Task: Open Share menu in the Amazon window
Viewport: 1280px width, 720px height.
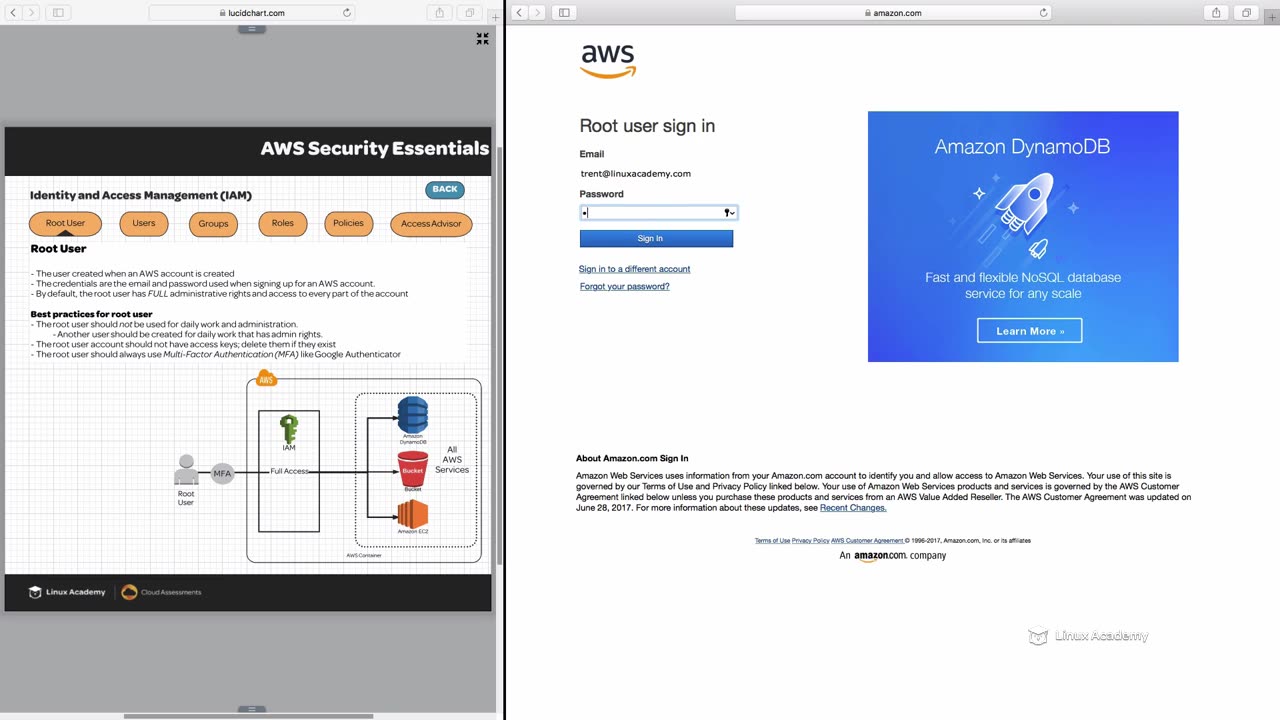Action: [1216, 13]
